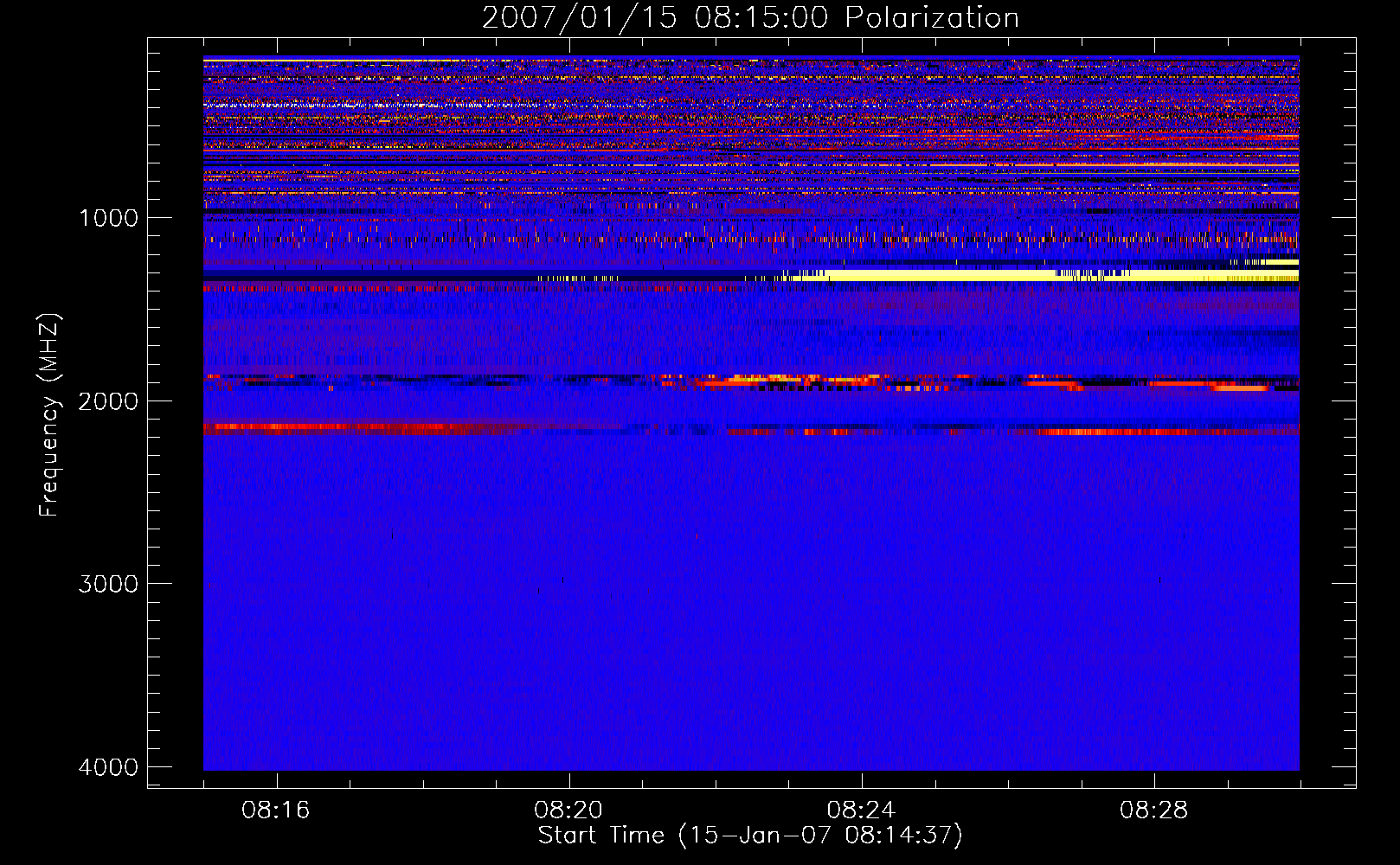Click the bright yellow emission band near 1300 MHz
The image size is (1400, 865).
[x=1038, y=275]
